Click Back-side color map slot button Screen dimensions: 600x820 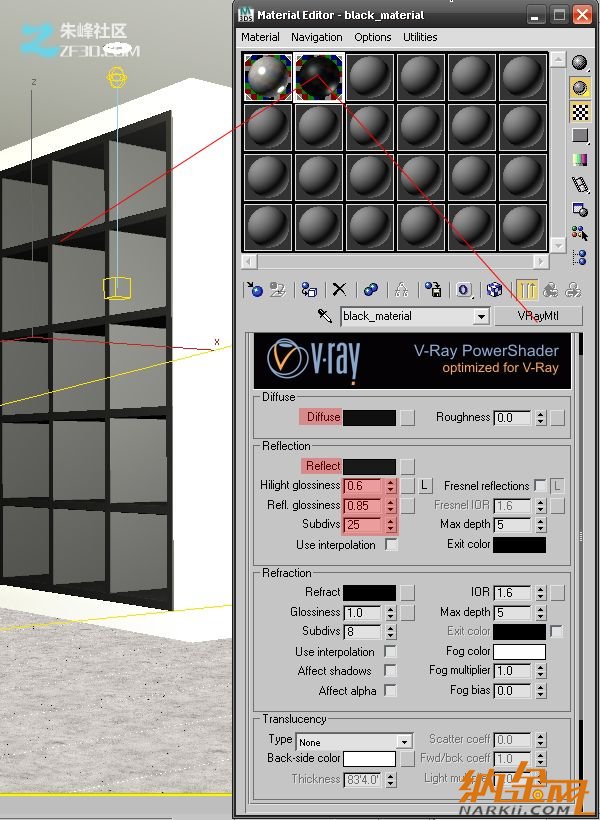point(407,759)
